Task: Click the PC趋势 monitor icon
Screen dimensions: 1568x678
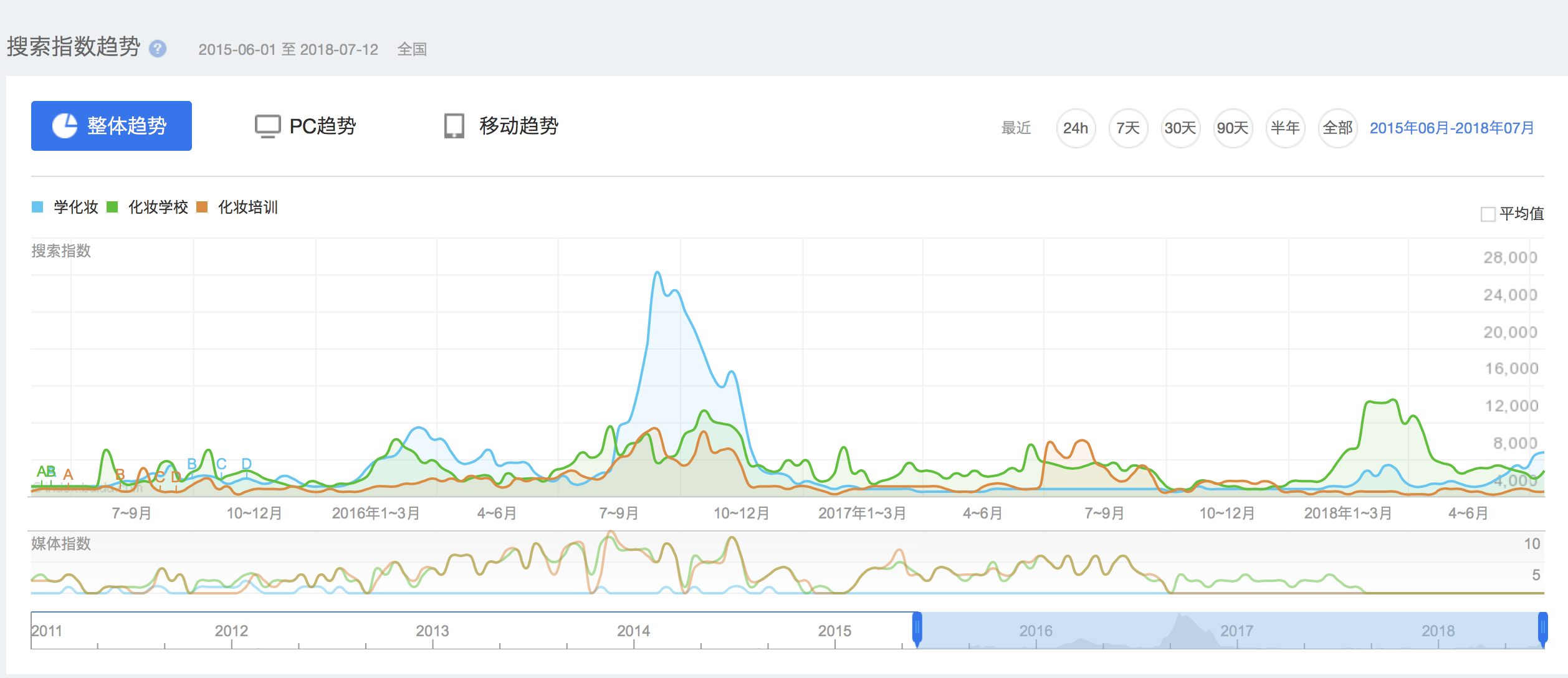Action: 267,126
